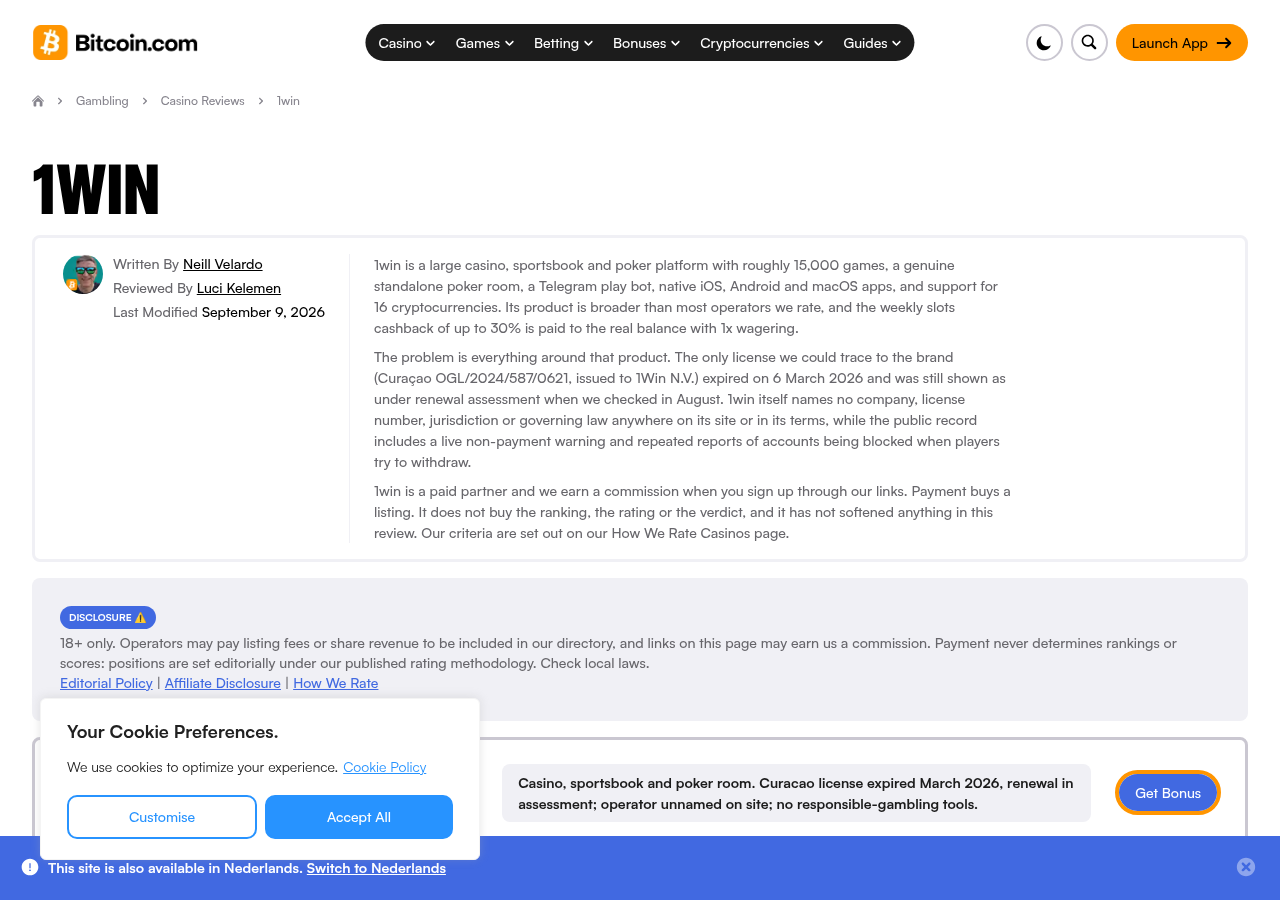Click the Disclosure warning badge
1280x900 pixels.
pos(108,618)
